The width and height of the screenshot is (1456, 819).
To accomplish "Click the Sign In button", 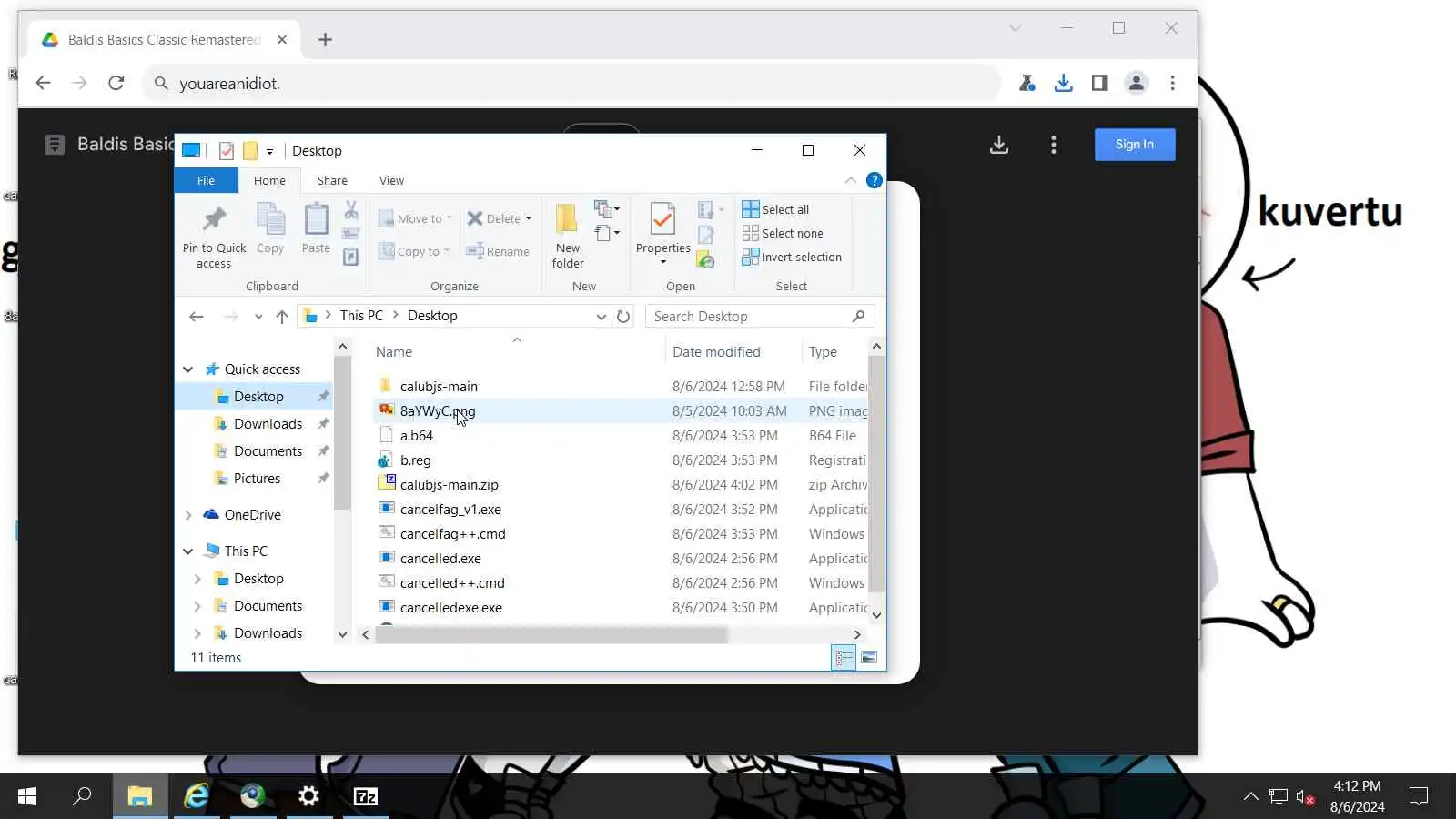I will pyautogui.click(x=1135, y=145).
